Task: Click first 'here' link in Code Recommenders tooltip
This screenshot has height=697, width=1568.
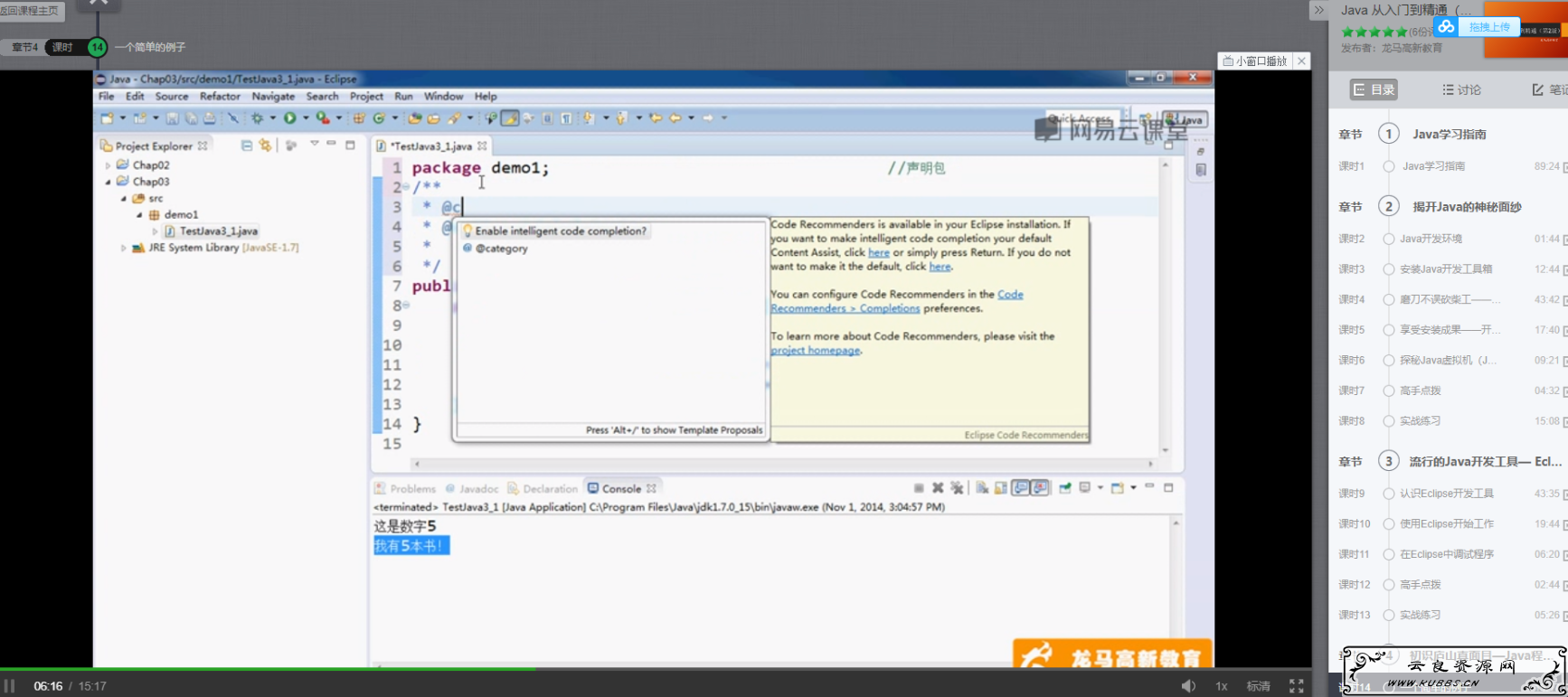Action: 879,253
